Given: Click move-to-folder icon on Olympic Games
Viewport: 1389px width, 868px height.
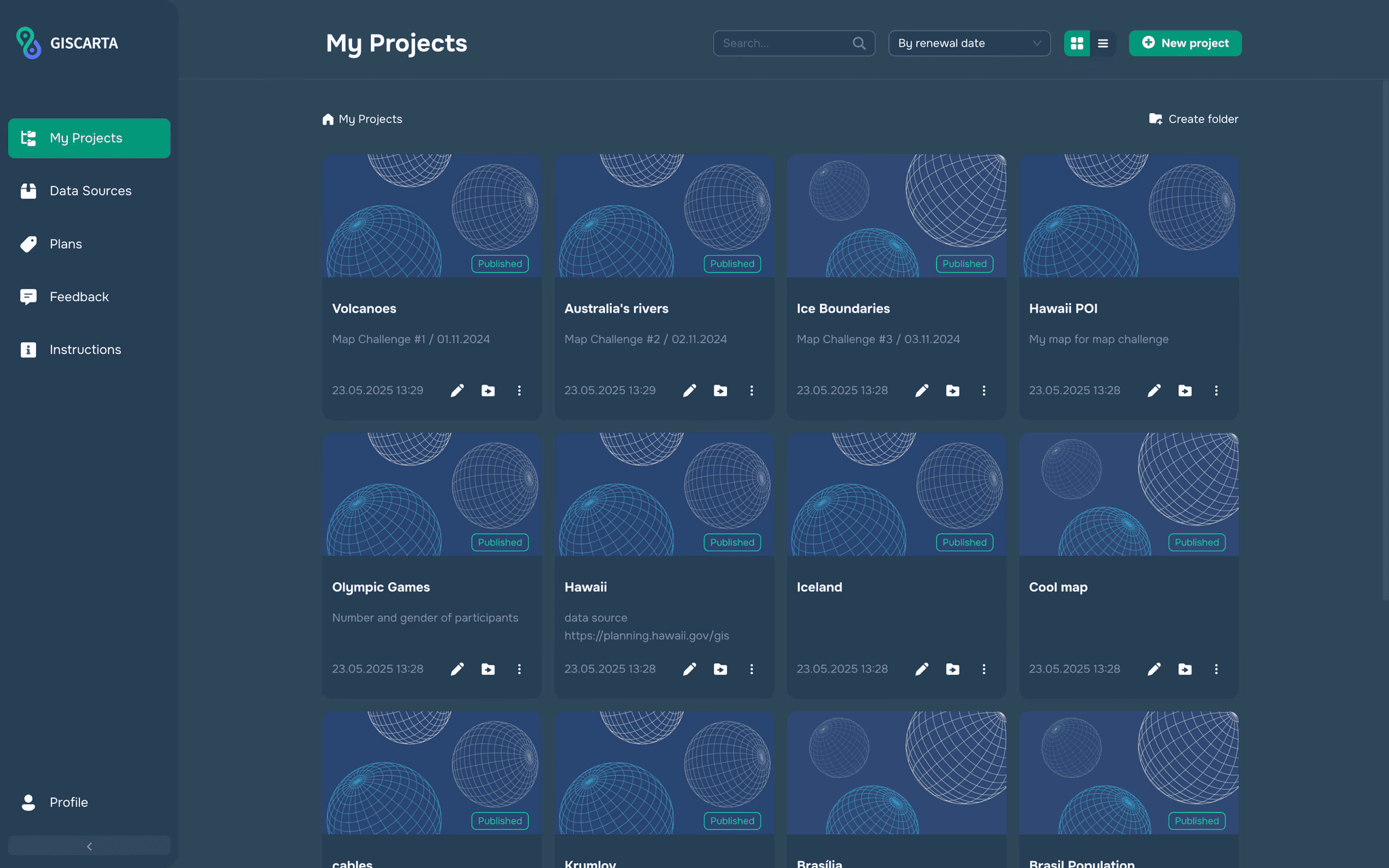Looking at the screenshot, I should pyautogui.click(x=488, y=669).
